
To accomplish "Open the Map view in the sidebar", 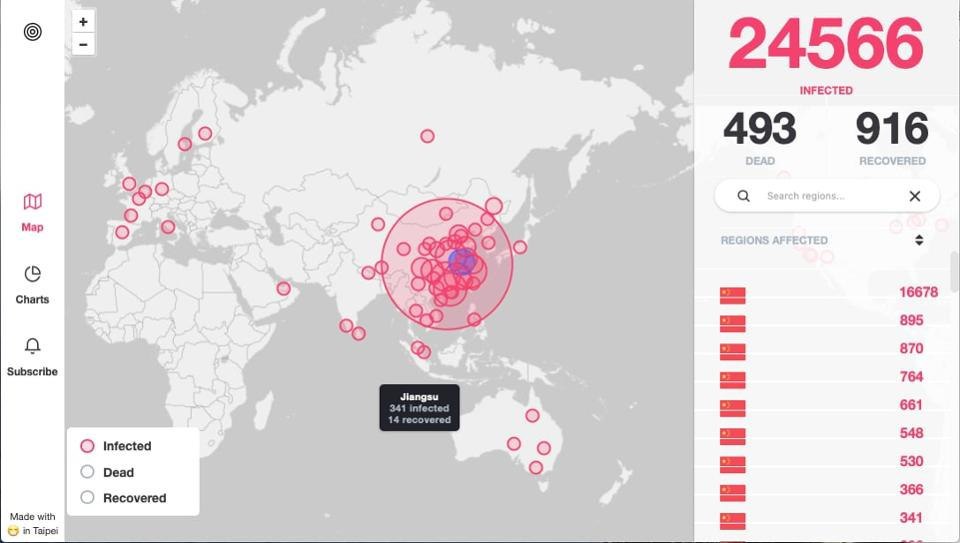I will (32, 212).
